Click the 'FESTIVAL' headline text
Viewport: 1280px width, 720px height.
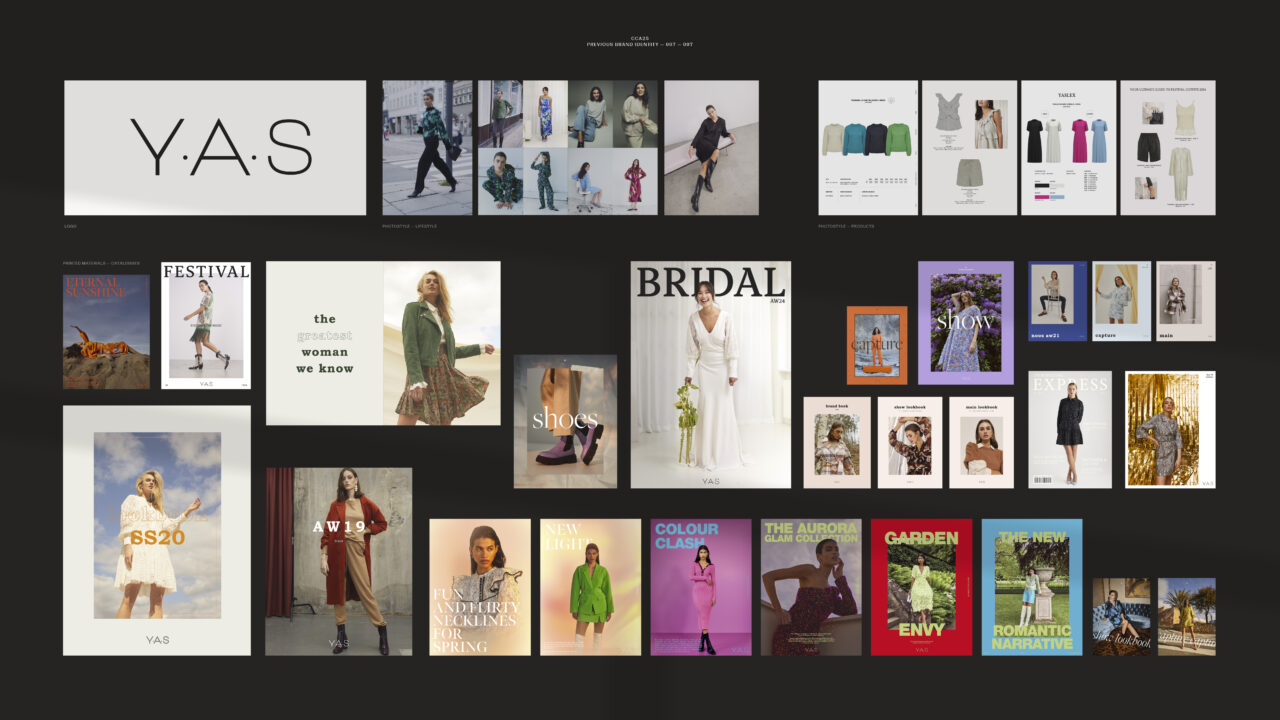206,271
